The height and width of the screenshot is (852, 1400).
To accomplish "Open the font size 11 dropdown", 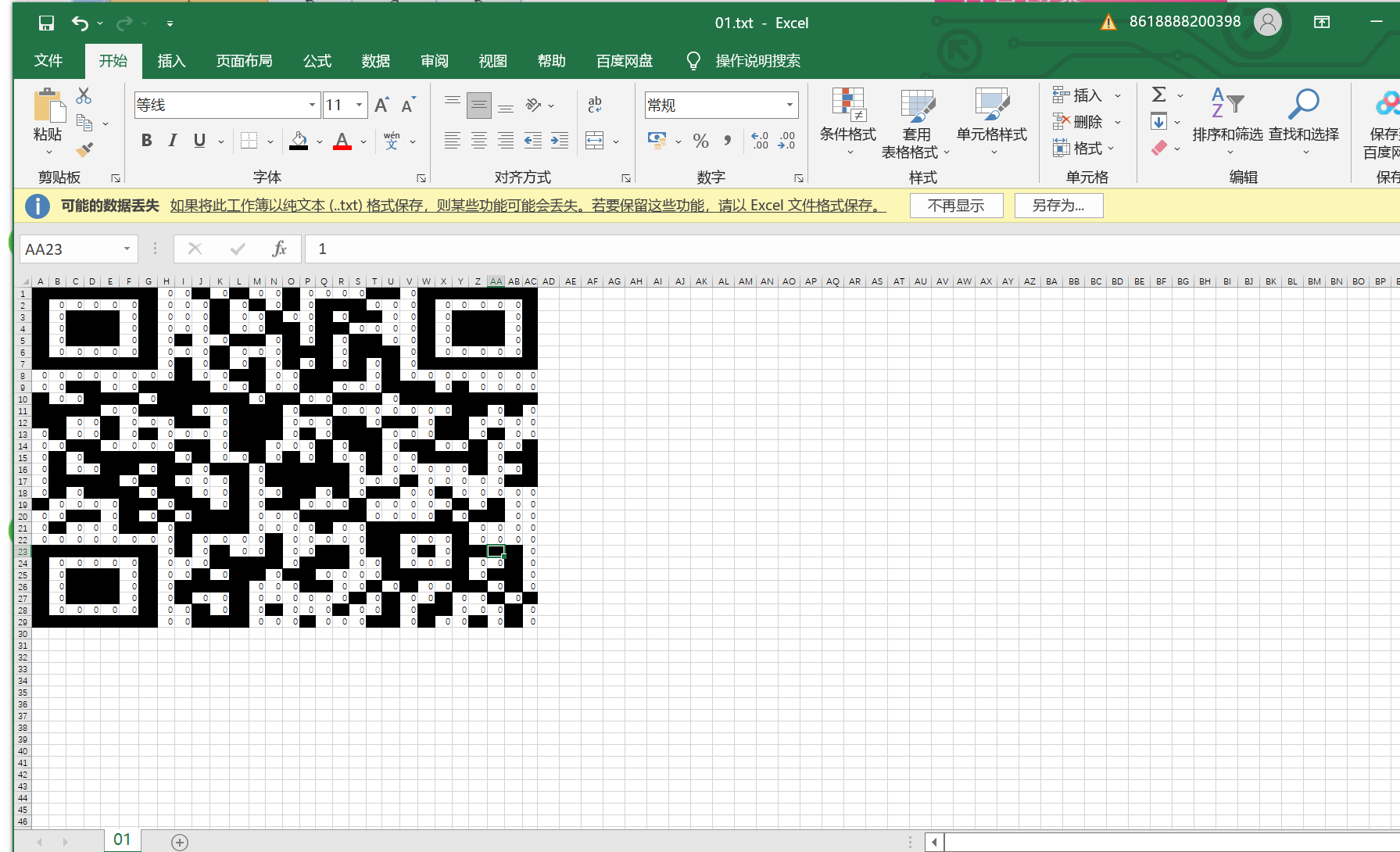I will (x=359, y=105).
